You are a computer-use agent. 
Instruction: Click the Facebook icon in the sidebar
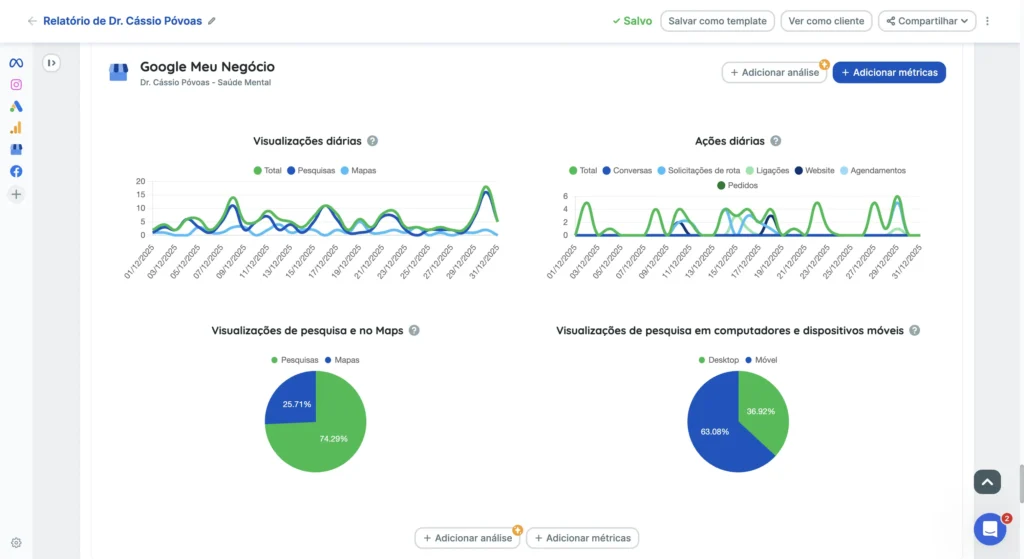(x=16, y=171)
